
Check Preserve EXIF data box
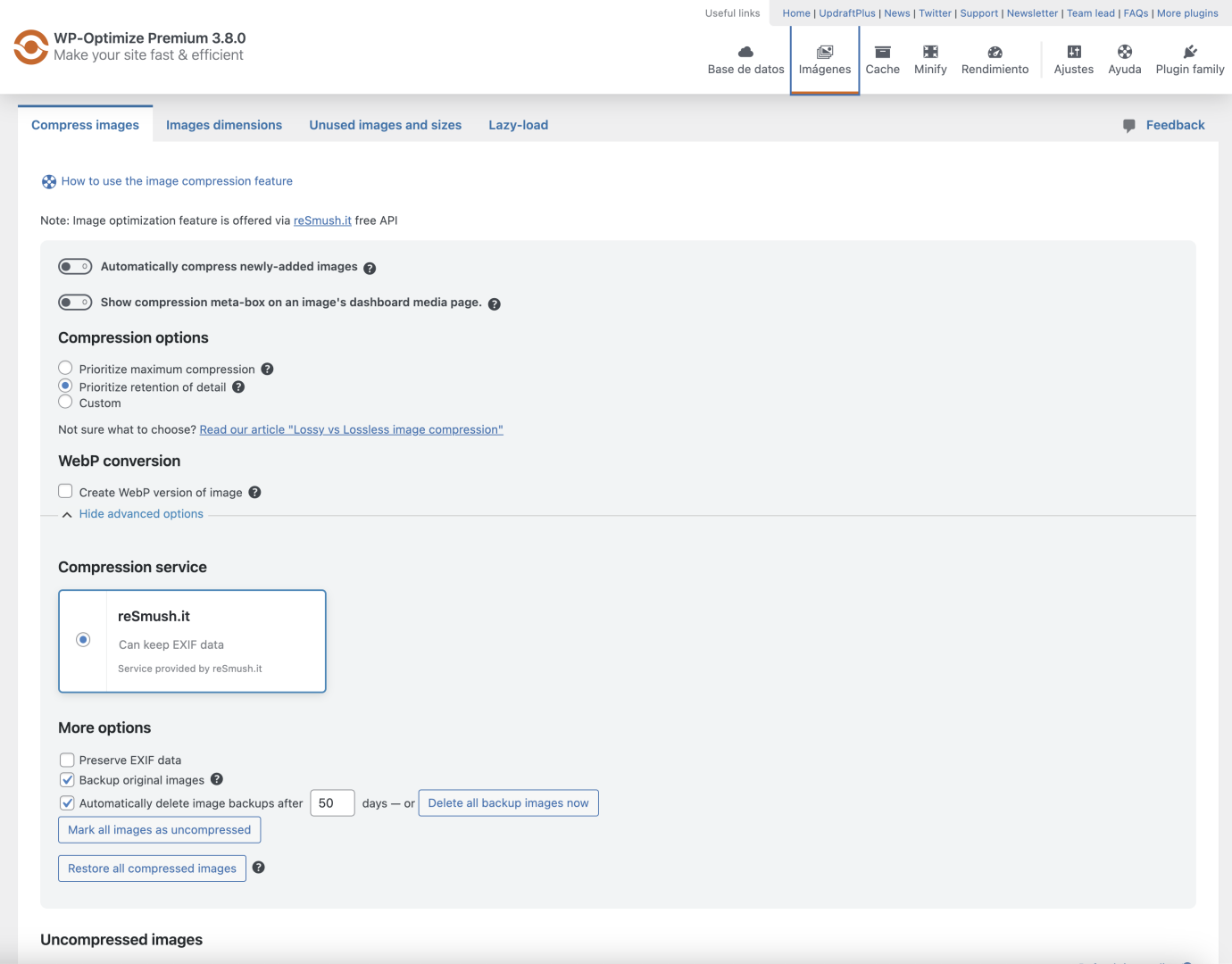(x=67, y=760)
